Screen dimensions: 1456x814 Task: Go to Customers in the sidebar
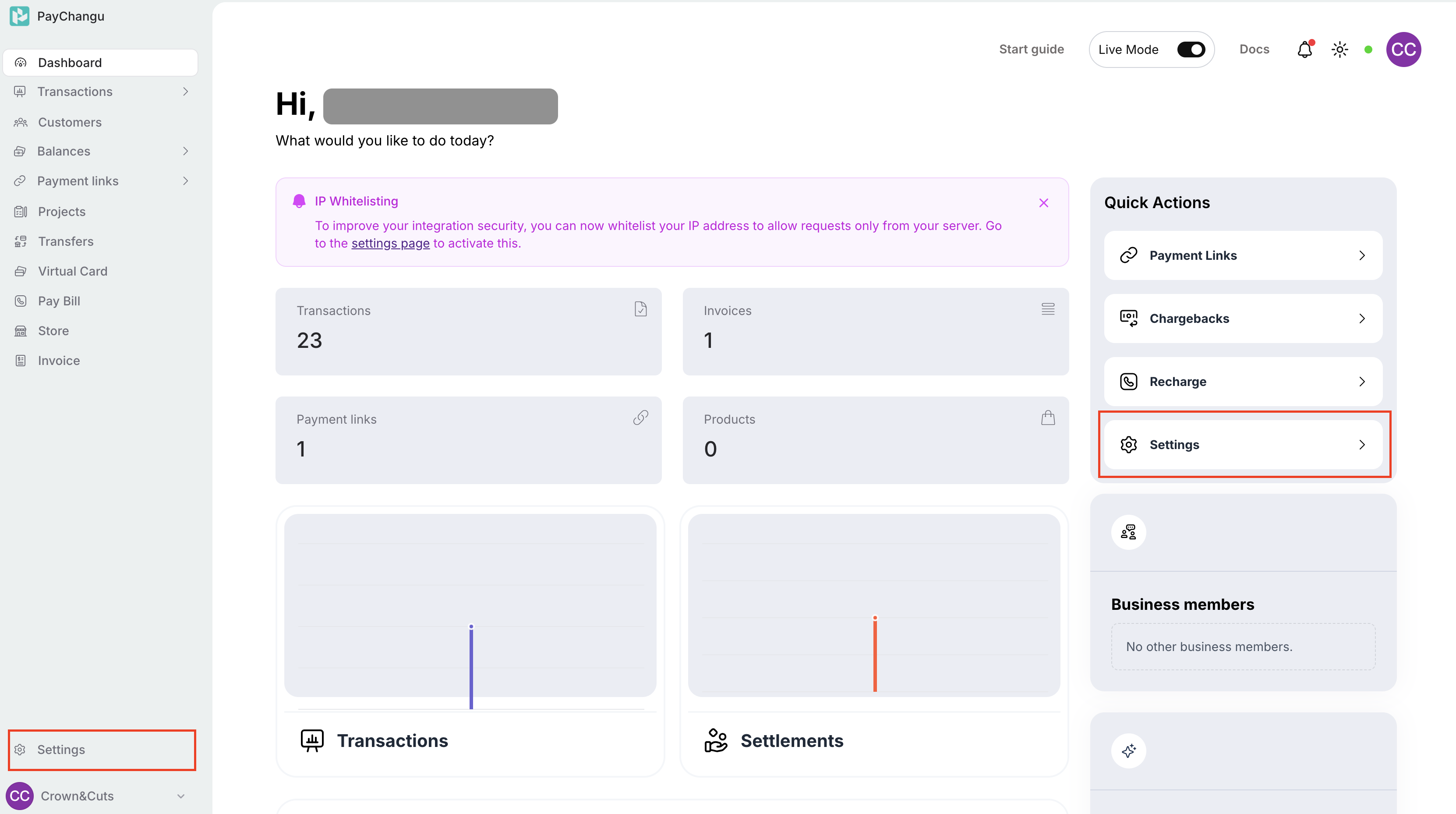point(70,122)
